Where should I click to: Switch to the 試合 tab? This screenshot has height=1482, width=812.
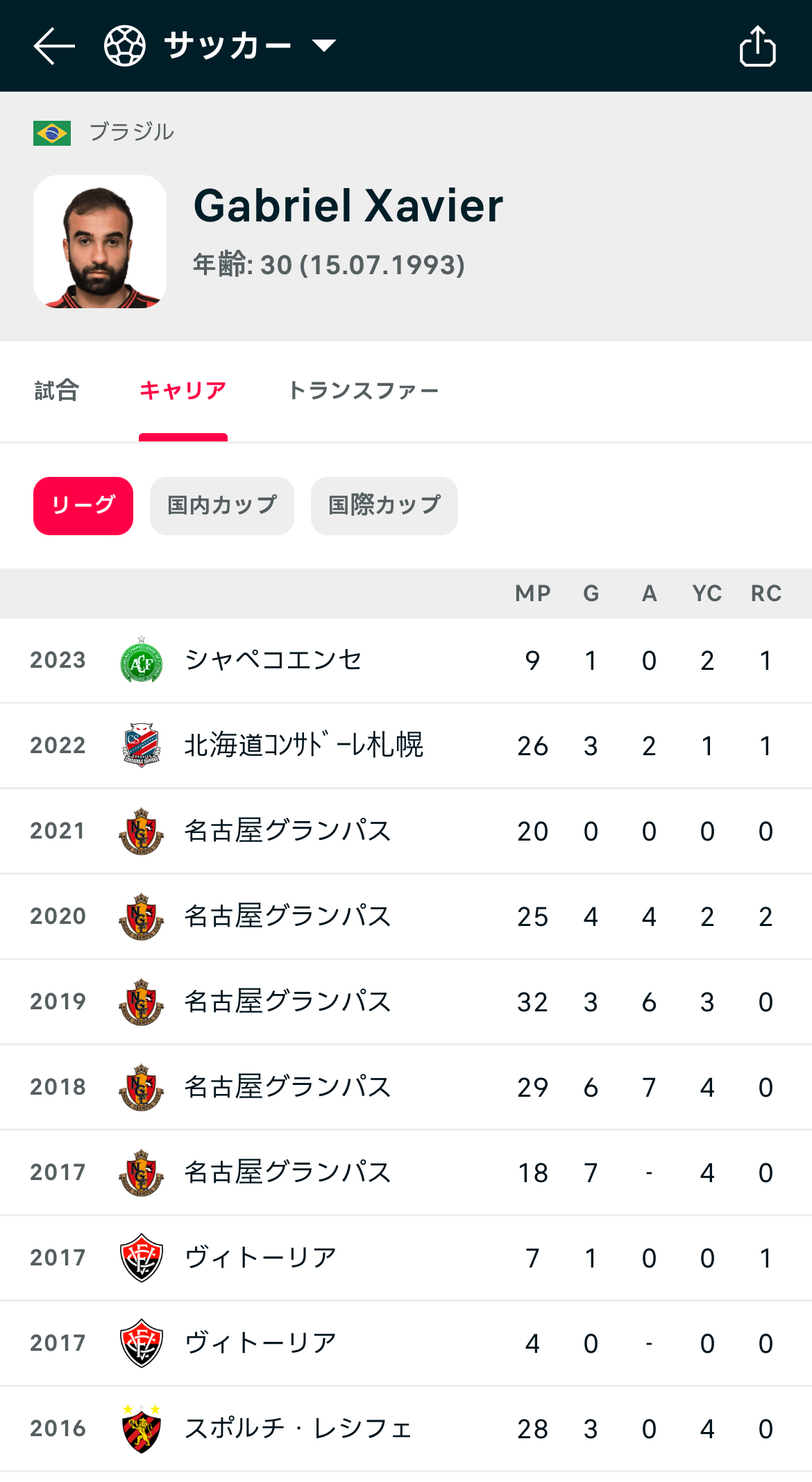57,391
